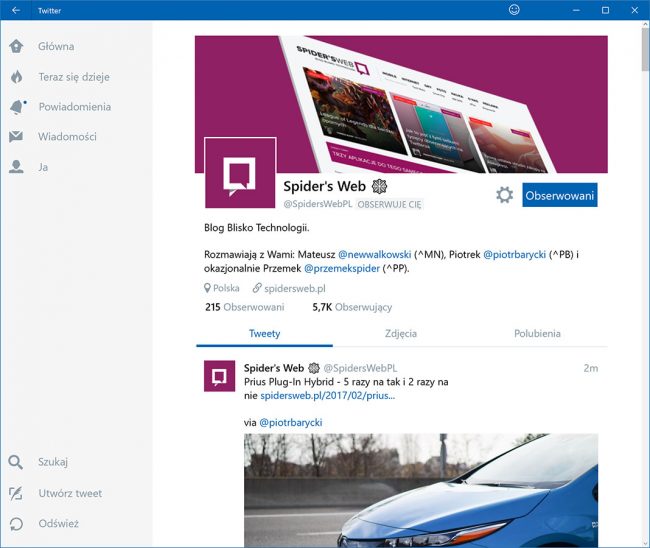Click verified badge in the Prius tweet header

(x=314, y=368)
